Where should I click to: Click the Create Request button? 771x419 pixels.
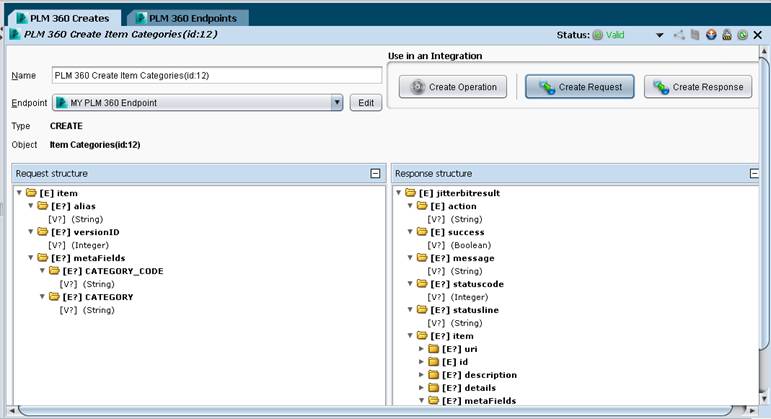tap(580, 87)
